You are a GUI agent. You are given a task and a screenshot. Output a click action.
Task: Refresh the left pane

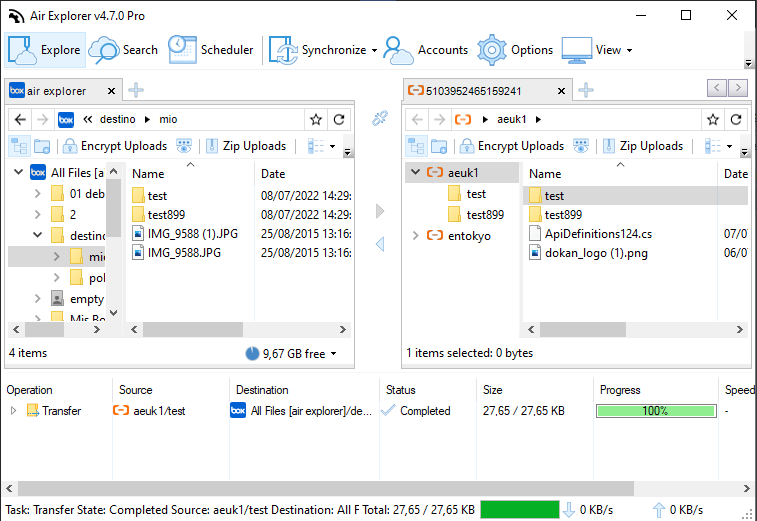tap(339, 119)
